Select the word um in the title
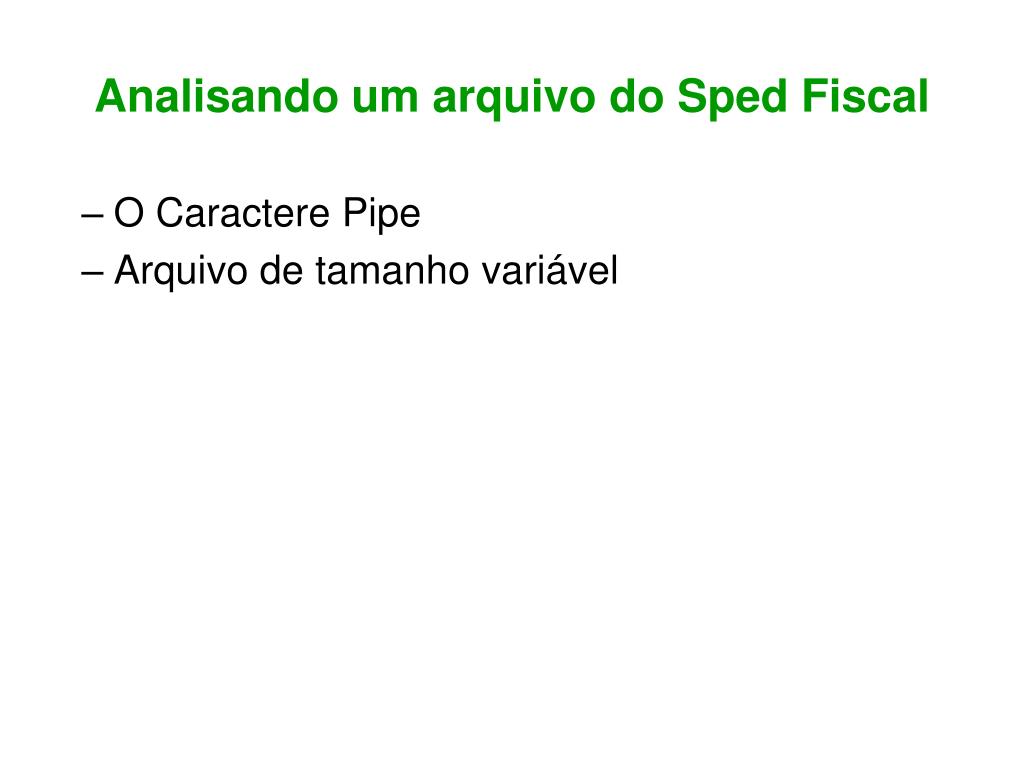The width and height of the screenshot is (1024, 768). point(385,97)
